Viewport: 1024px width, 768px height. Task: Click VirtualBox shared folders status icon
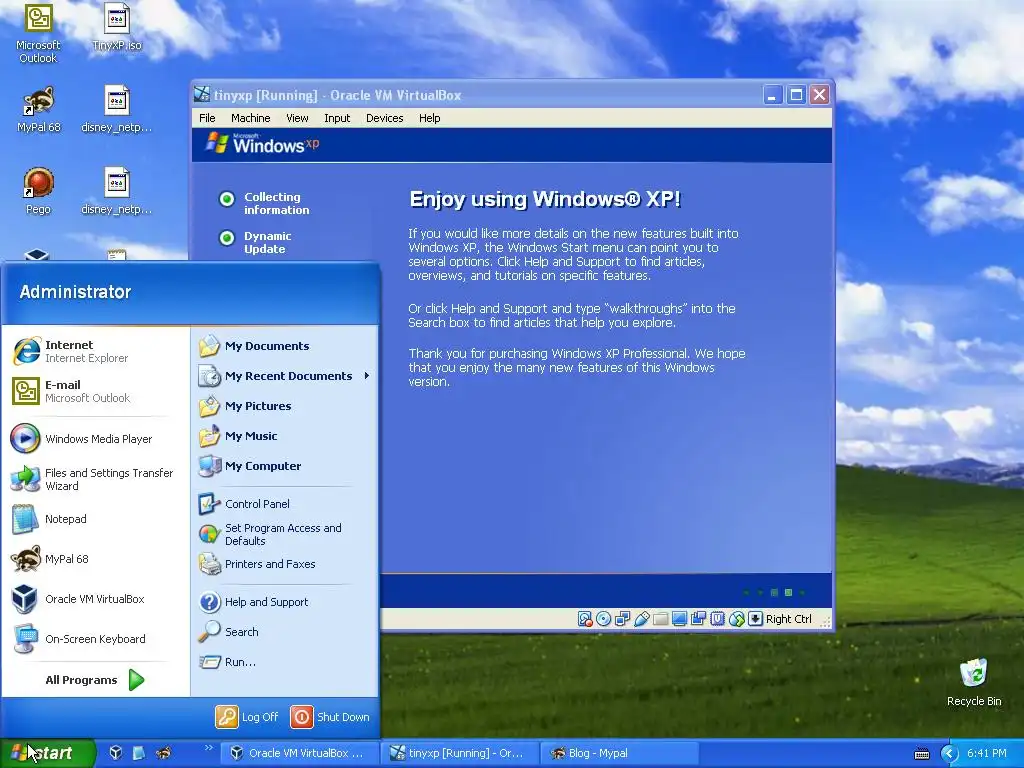click(660, 618)
